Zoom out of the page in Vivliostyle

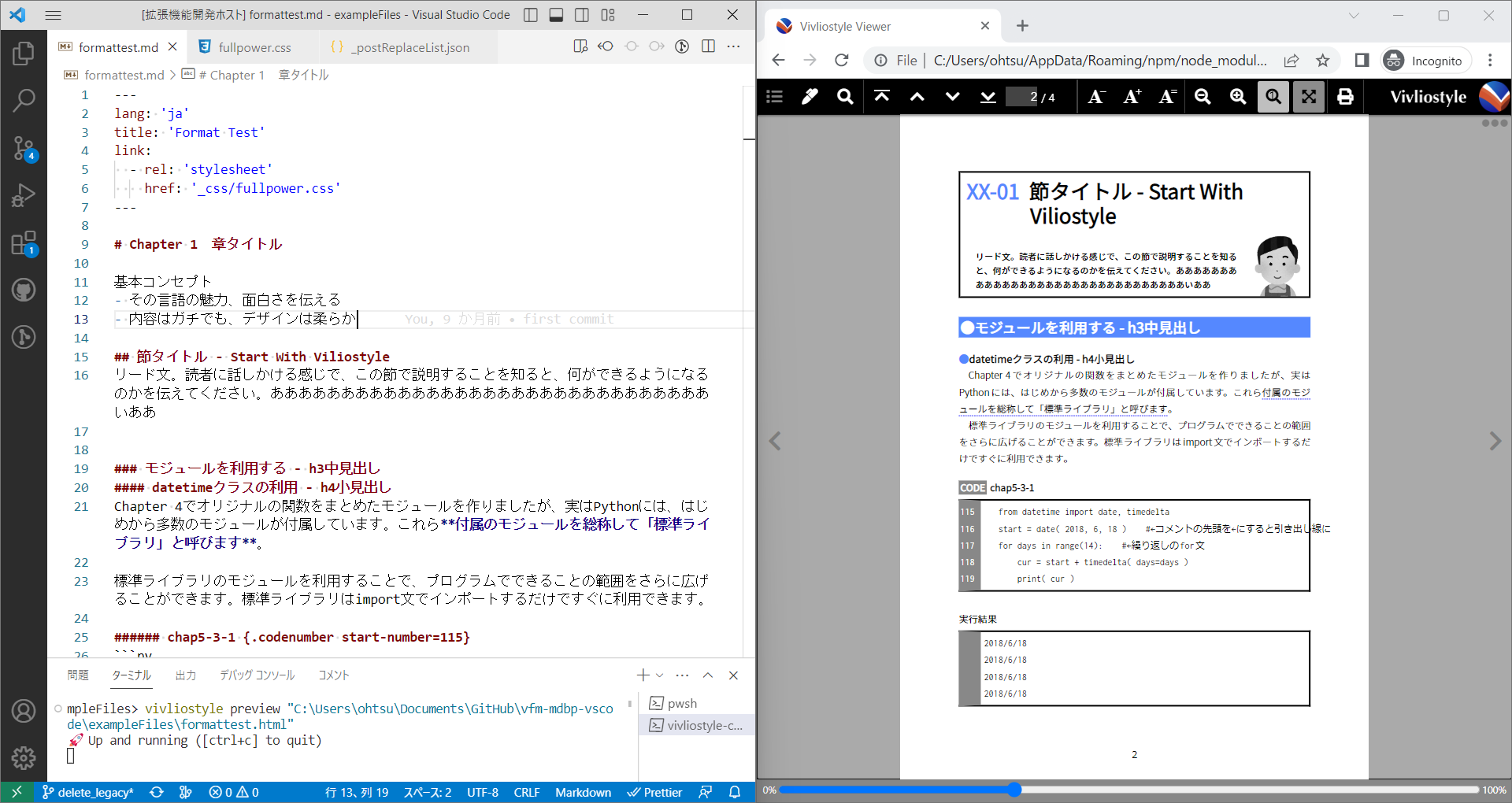pos(1203,96)
